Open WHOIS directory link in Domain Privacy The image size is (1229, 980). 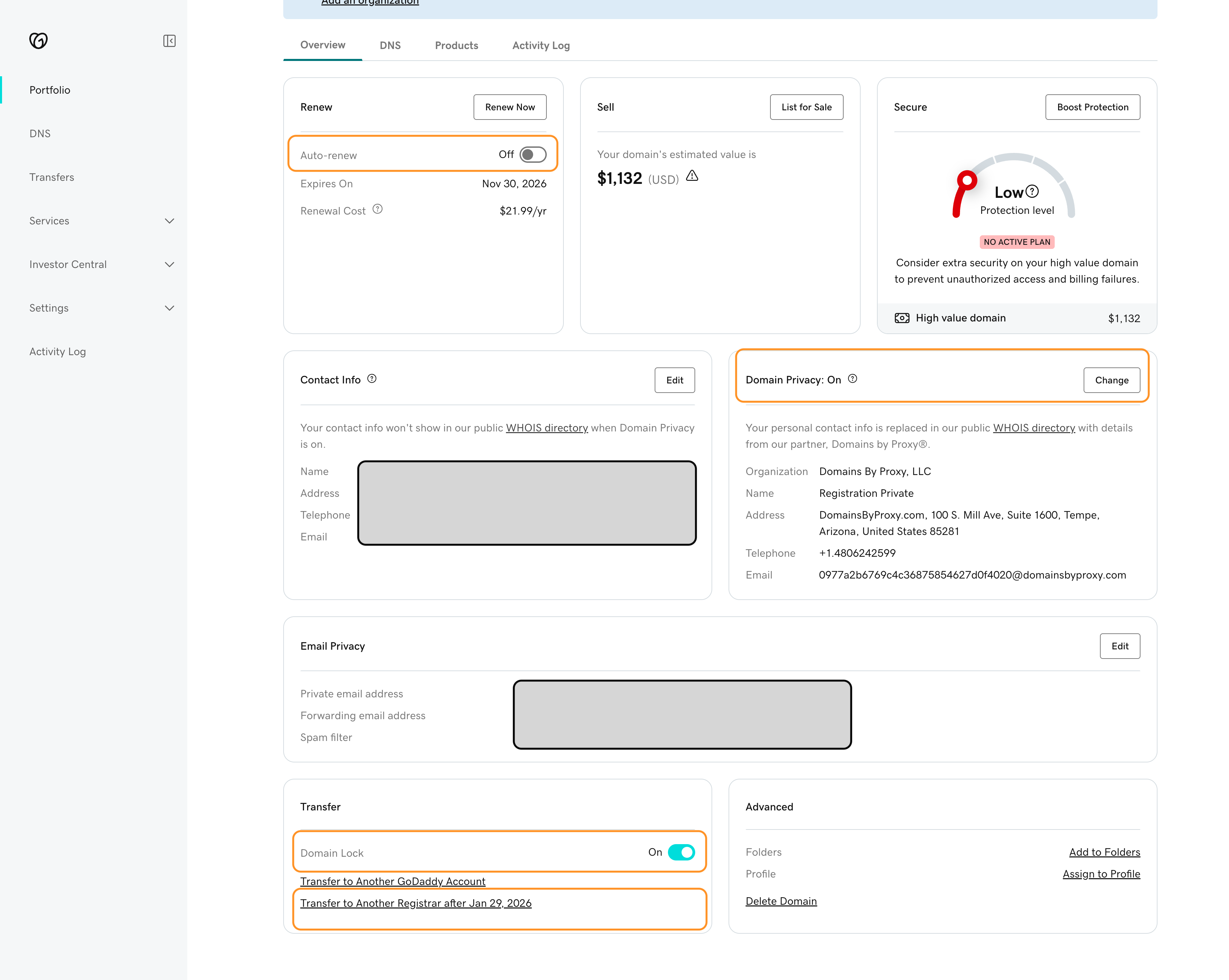1034,428
